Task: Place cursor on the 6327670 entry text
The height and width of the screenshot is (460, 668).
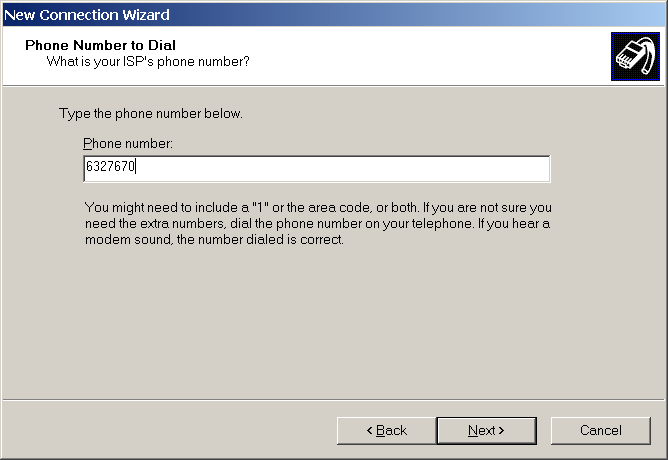Action: tap(110, 169)
